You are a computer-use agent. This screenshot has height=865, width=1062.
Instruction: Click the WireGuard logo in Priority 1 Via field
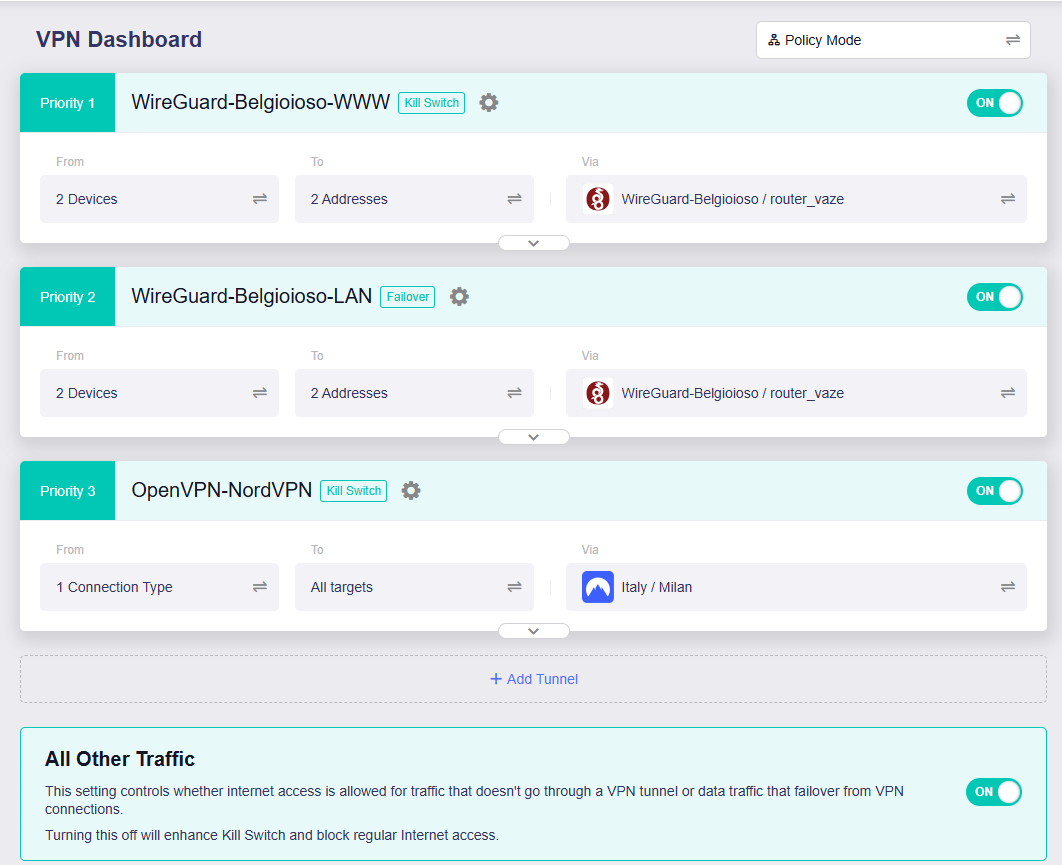coord(597,199)
